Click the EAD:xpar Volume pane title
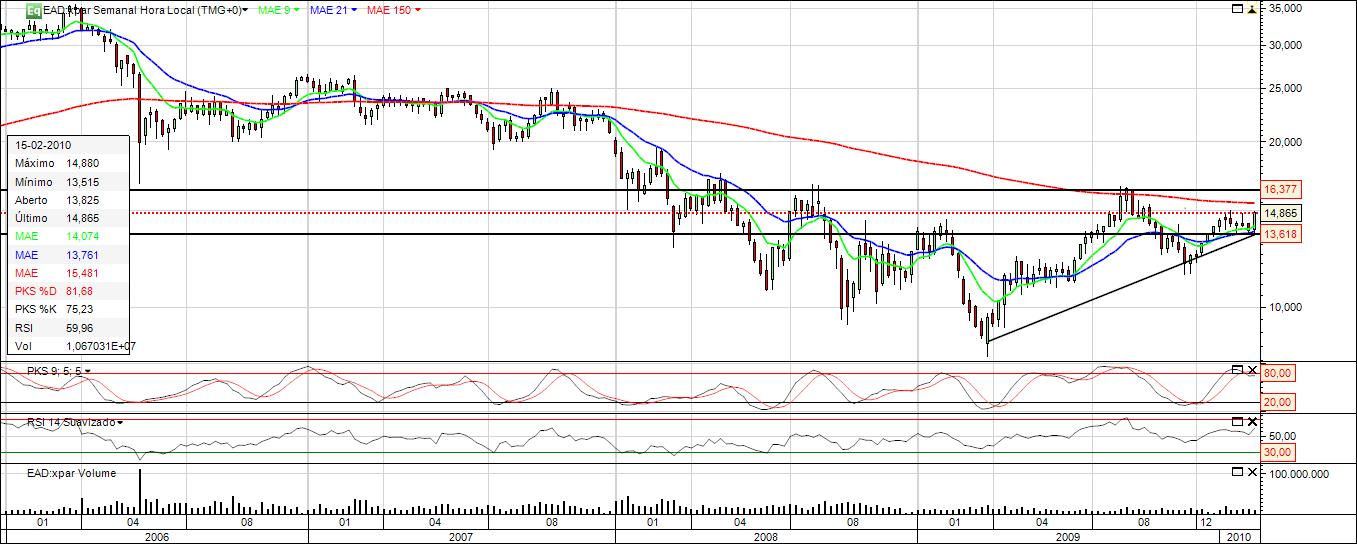The image size is (1357, 544). (71, 473)
